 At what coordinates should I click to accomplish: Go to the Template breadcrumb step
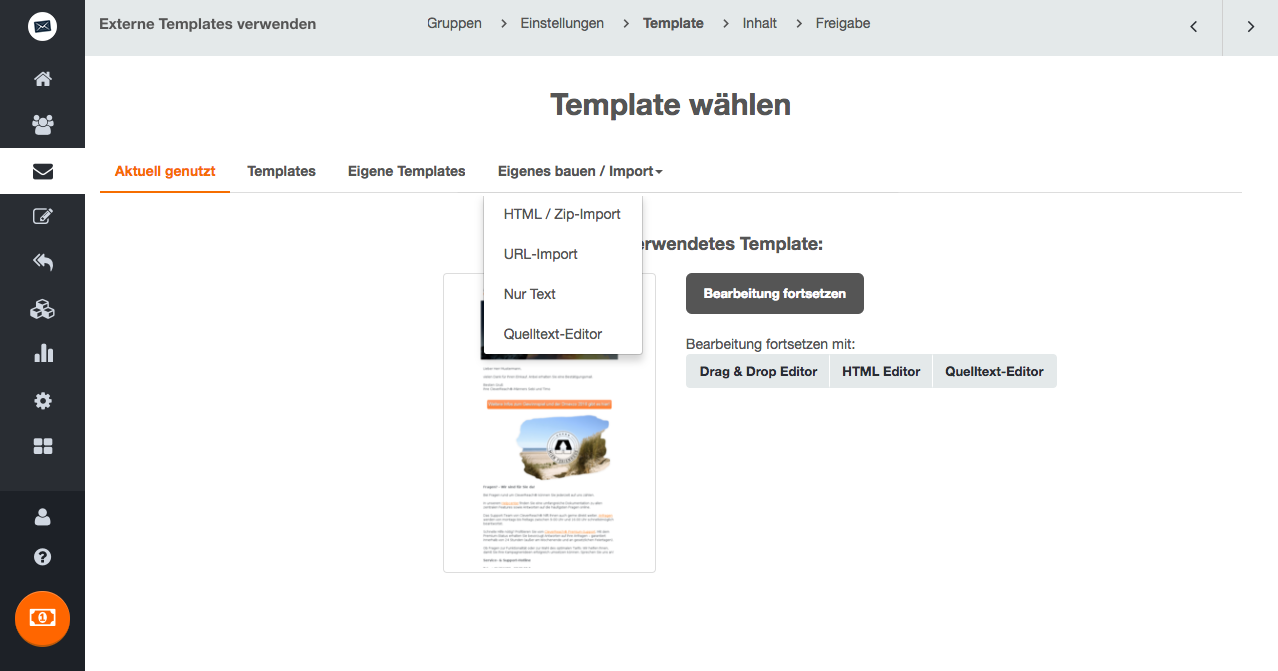click(x=673, y=23)
